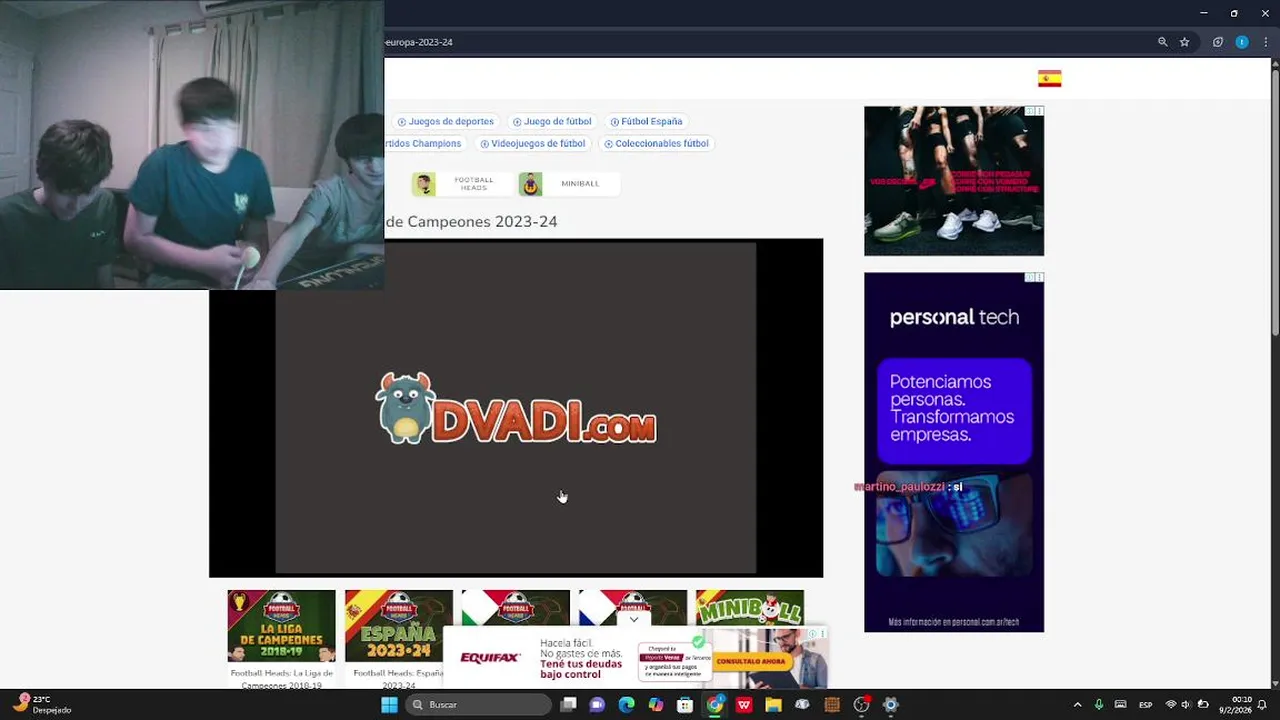Open Task View on the taskbar

coord(568,705)
